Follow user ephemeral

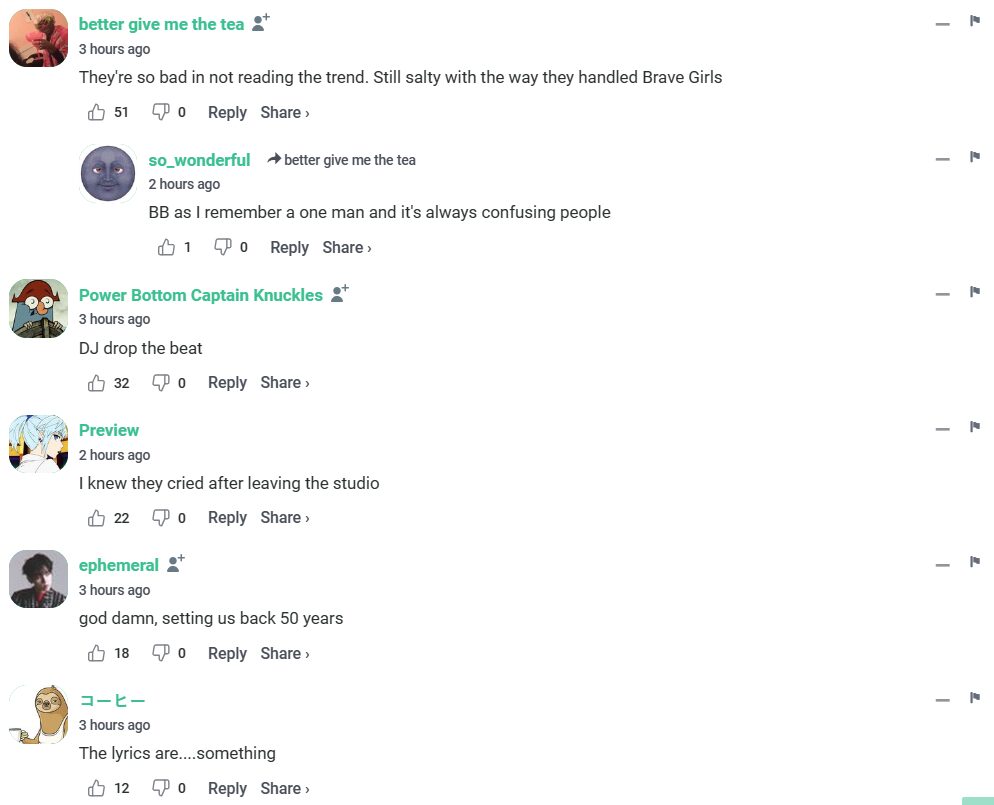pos(176,564)
